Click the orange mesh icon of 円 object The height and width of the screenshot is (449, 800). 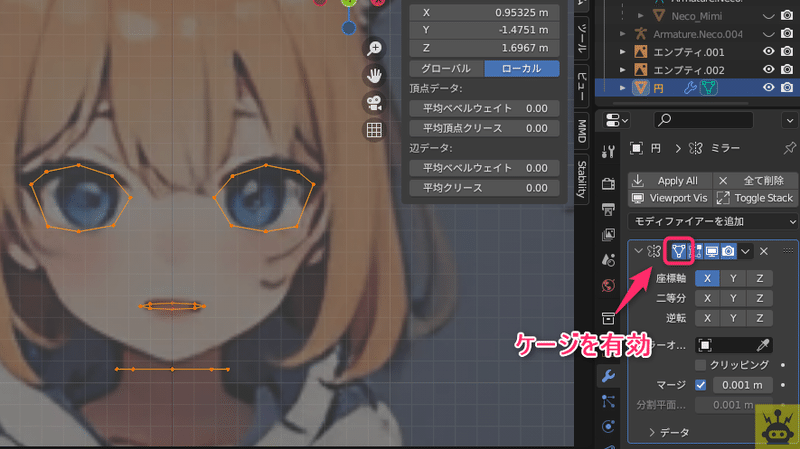pos(641,88)
